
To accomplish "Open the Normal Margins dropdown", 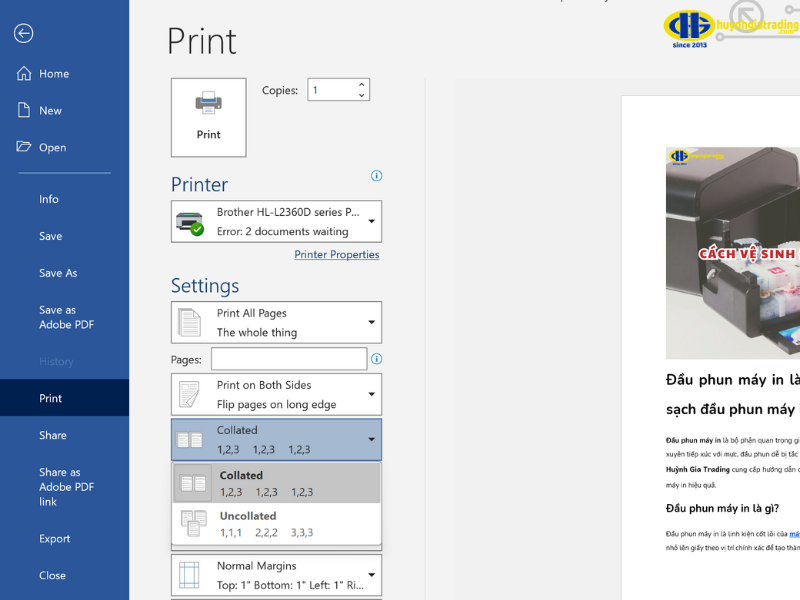I will (276, 575).
